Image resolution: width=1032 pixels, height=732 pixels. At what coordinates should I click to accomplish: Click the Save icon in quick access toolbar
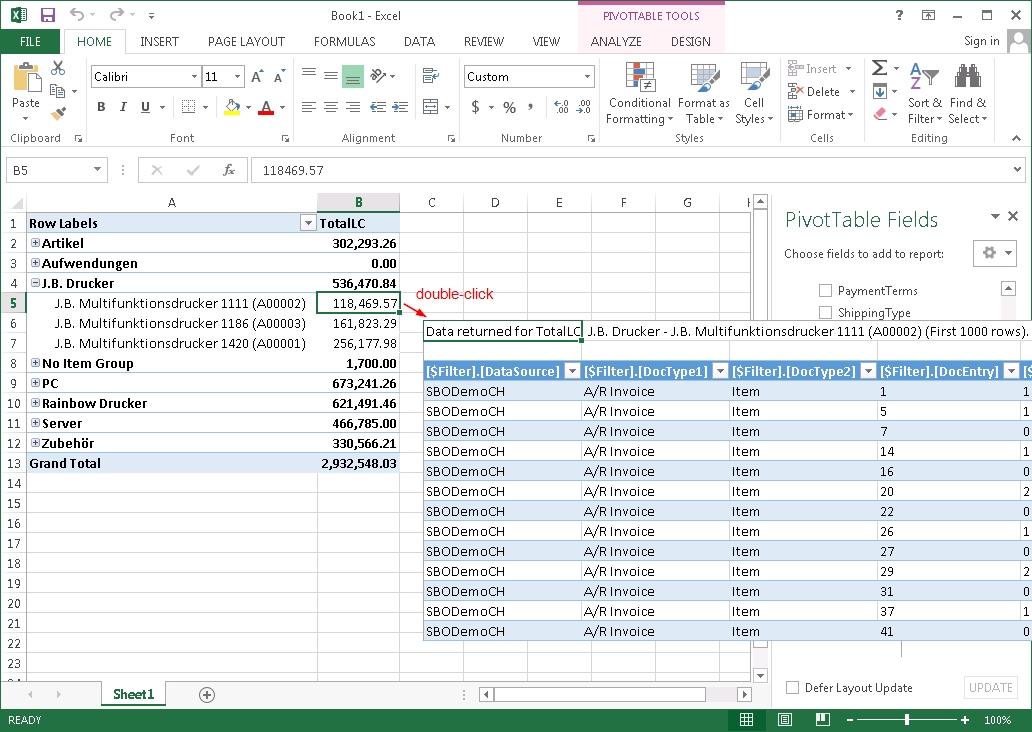pos(47,14)
